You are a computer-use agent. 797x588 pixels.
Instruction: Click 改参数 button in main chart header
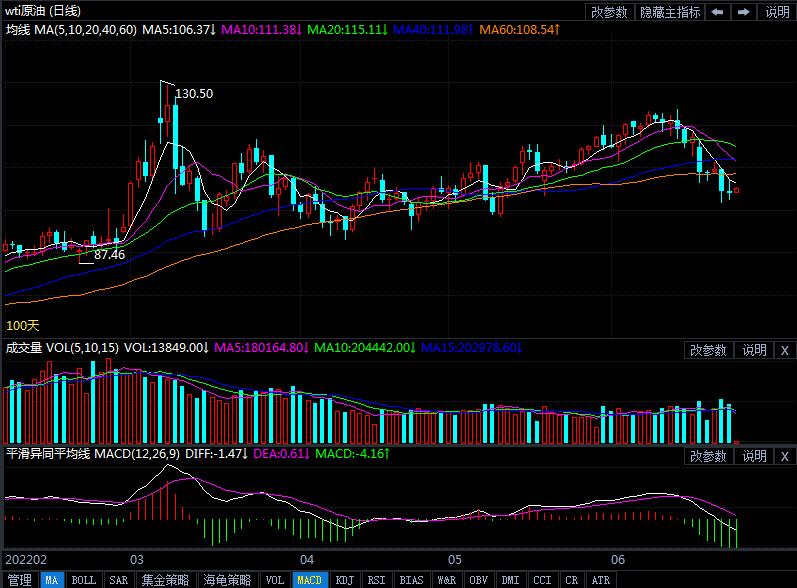(609, 12)
